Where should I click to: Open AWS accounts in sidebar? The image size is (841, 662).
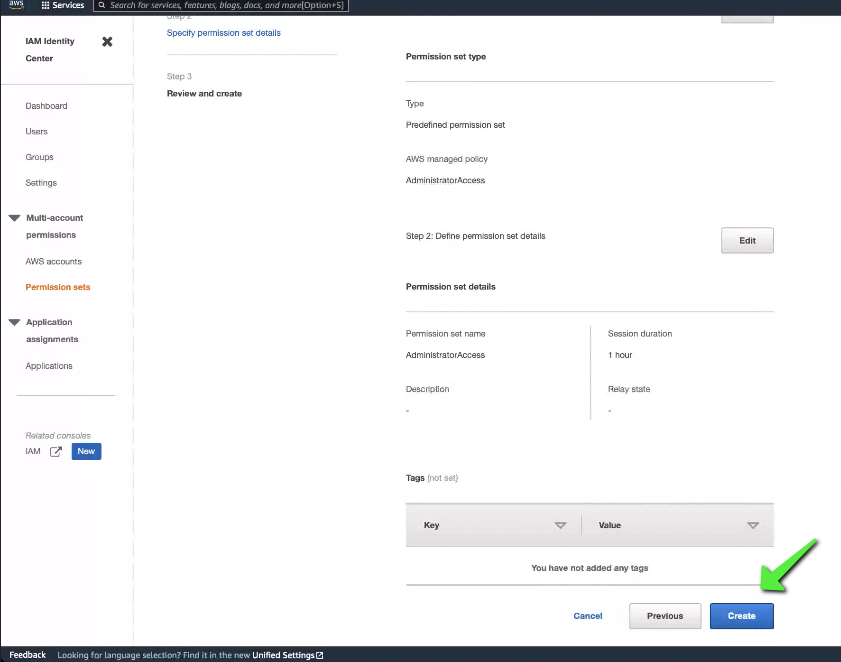[54, 261]
